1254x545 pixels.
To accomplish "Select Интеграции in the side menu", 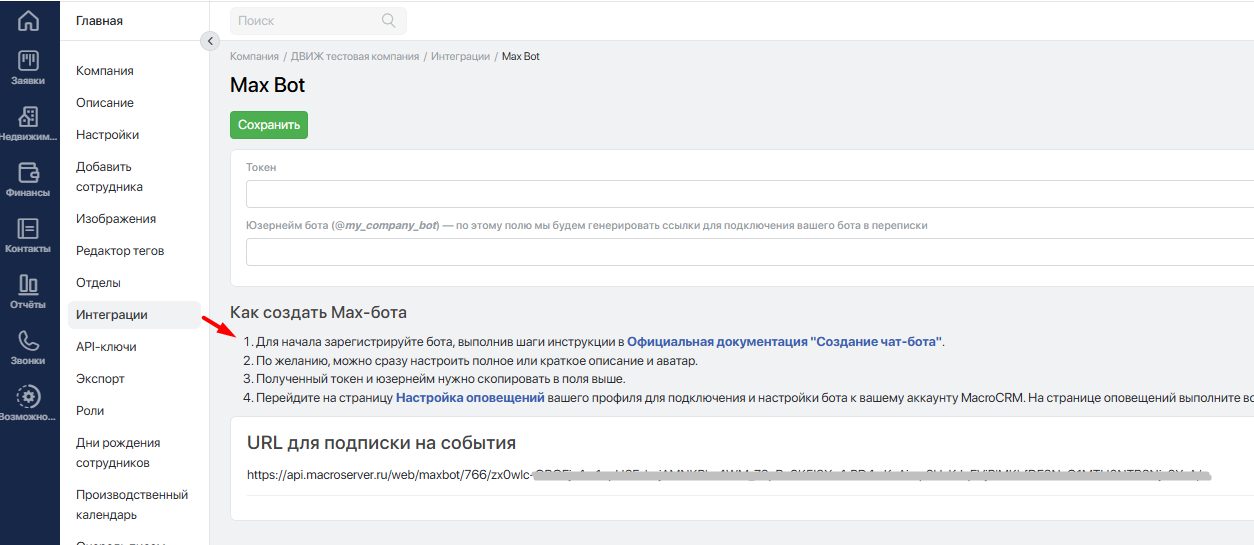I will (x=112, y=315).
